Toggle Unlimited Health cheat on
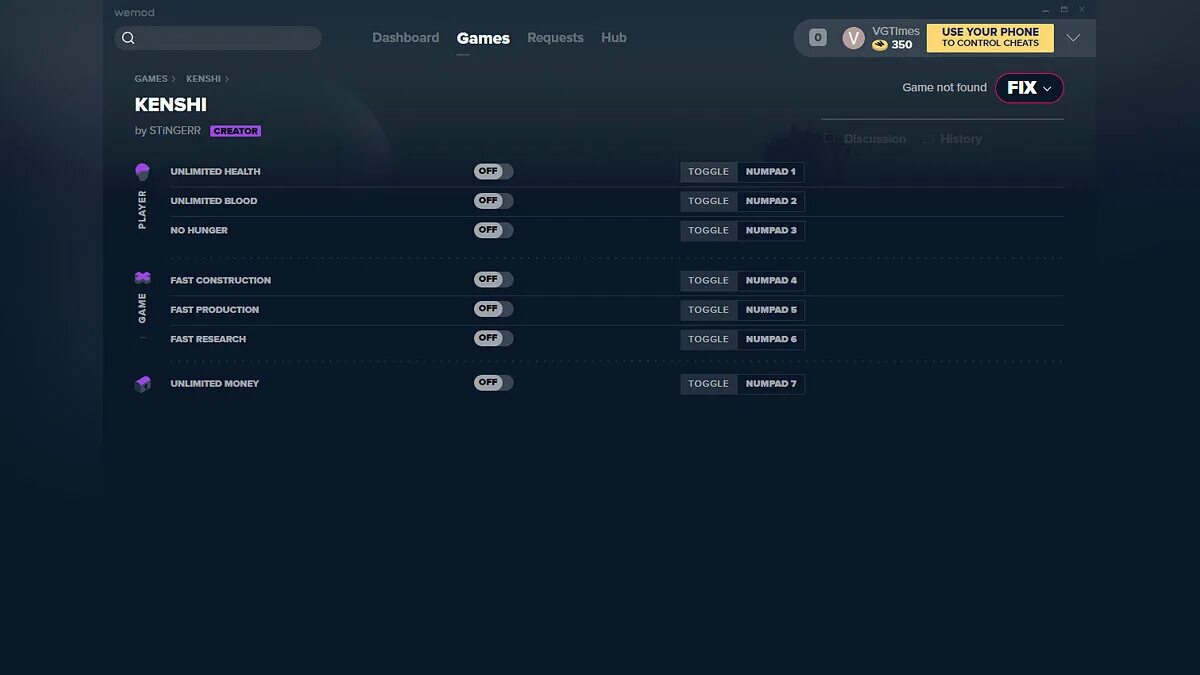The width and height of the screenshot is (1200, 675). 493,172
